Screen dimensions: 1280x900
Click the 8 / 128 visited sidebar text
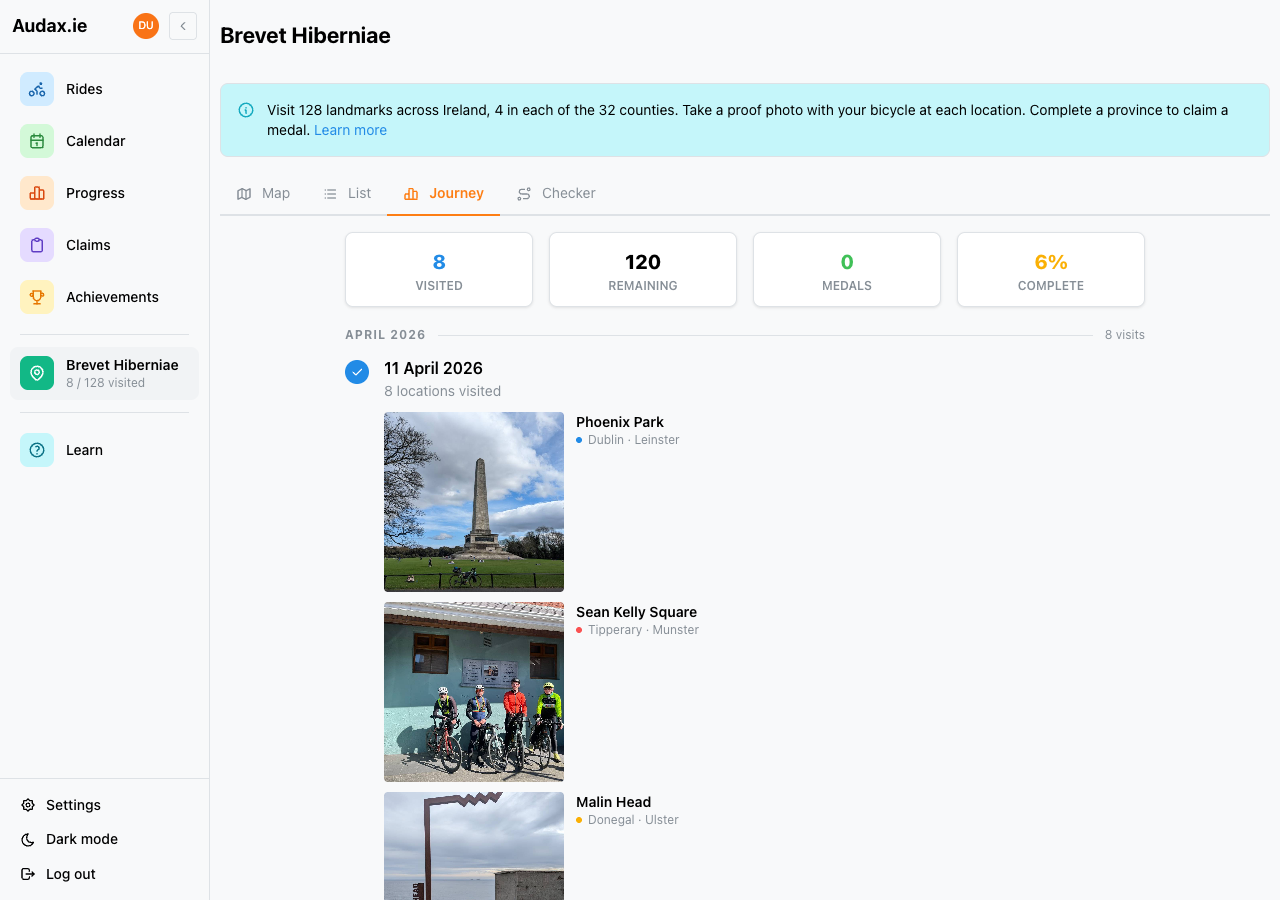click(105, 383)
